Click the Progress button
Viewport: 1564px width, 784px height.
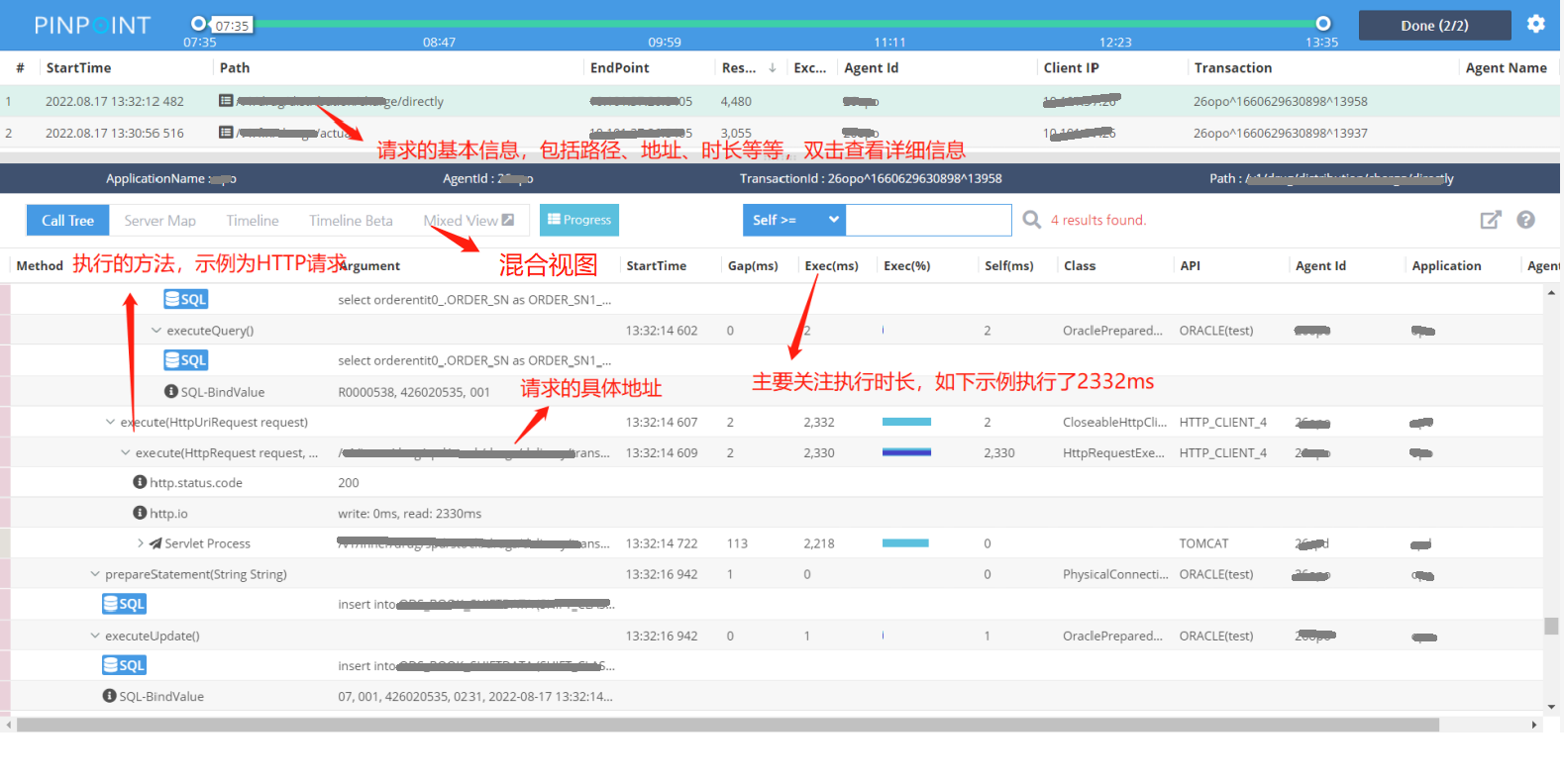click(579, 220)
